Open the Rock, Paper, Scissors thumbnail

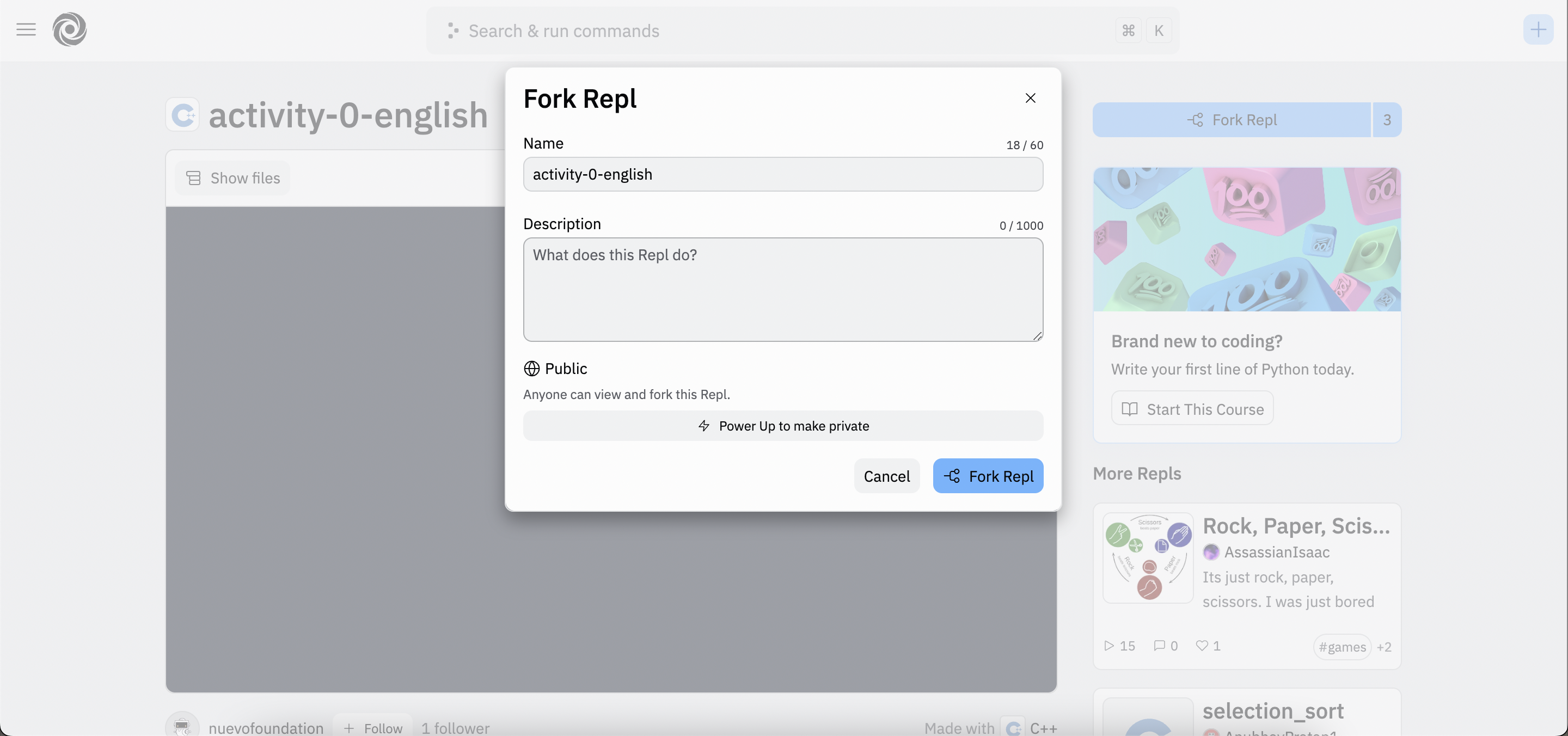(x=1148, y=557)
